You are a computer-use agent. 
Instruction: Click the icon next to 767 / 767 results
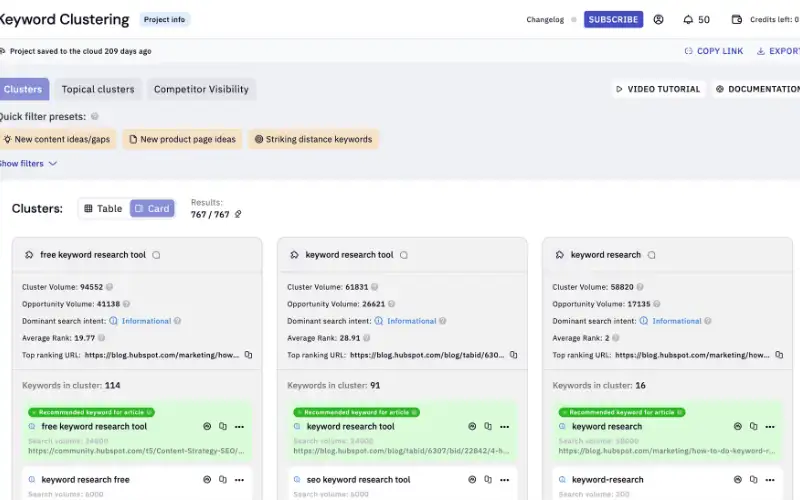tap(238, 214)
